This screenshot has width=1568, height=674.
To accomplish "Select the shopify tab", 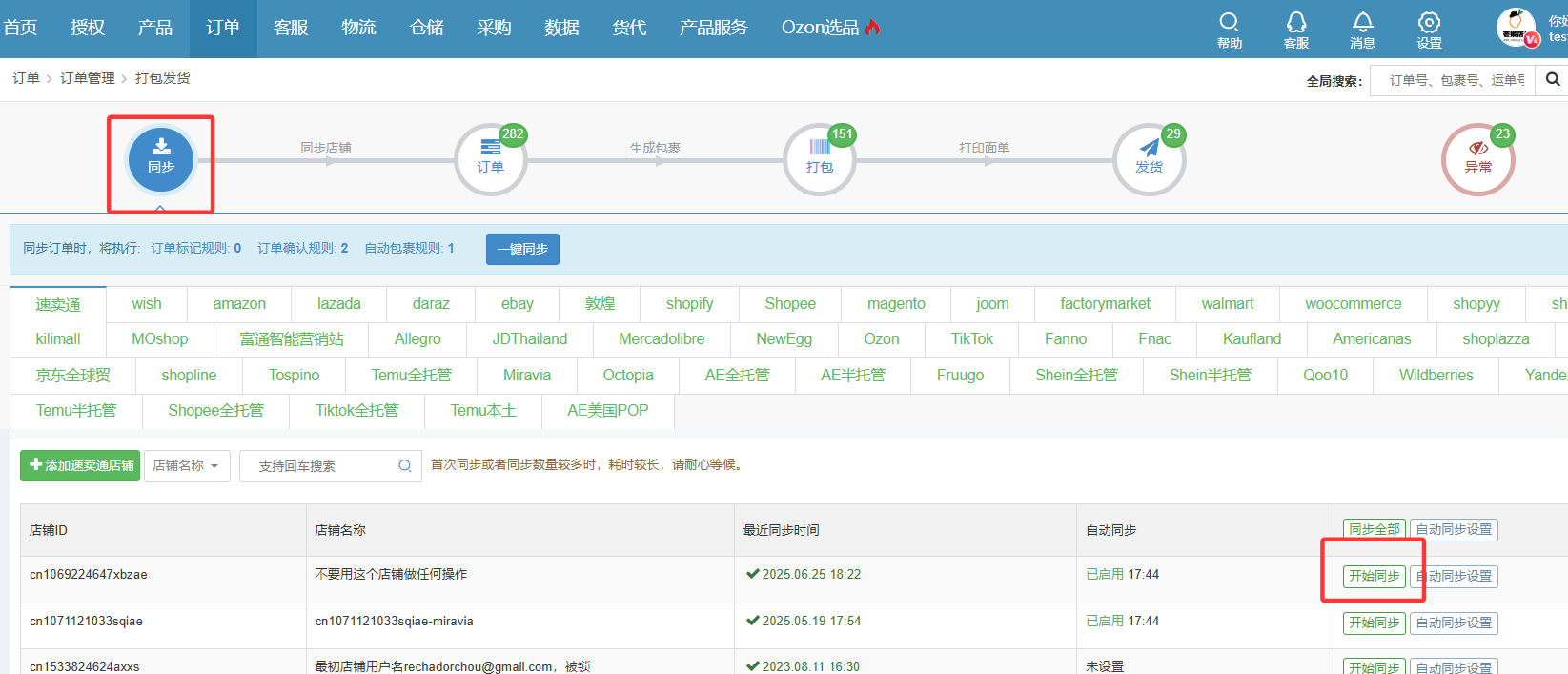I will click(x=690, y=303).
